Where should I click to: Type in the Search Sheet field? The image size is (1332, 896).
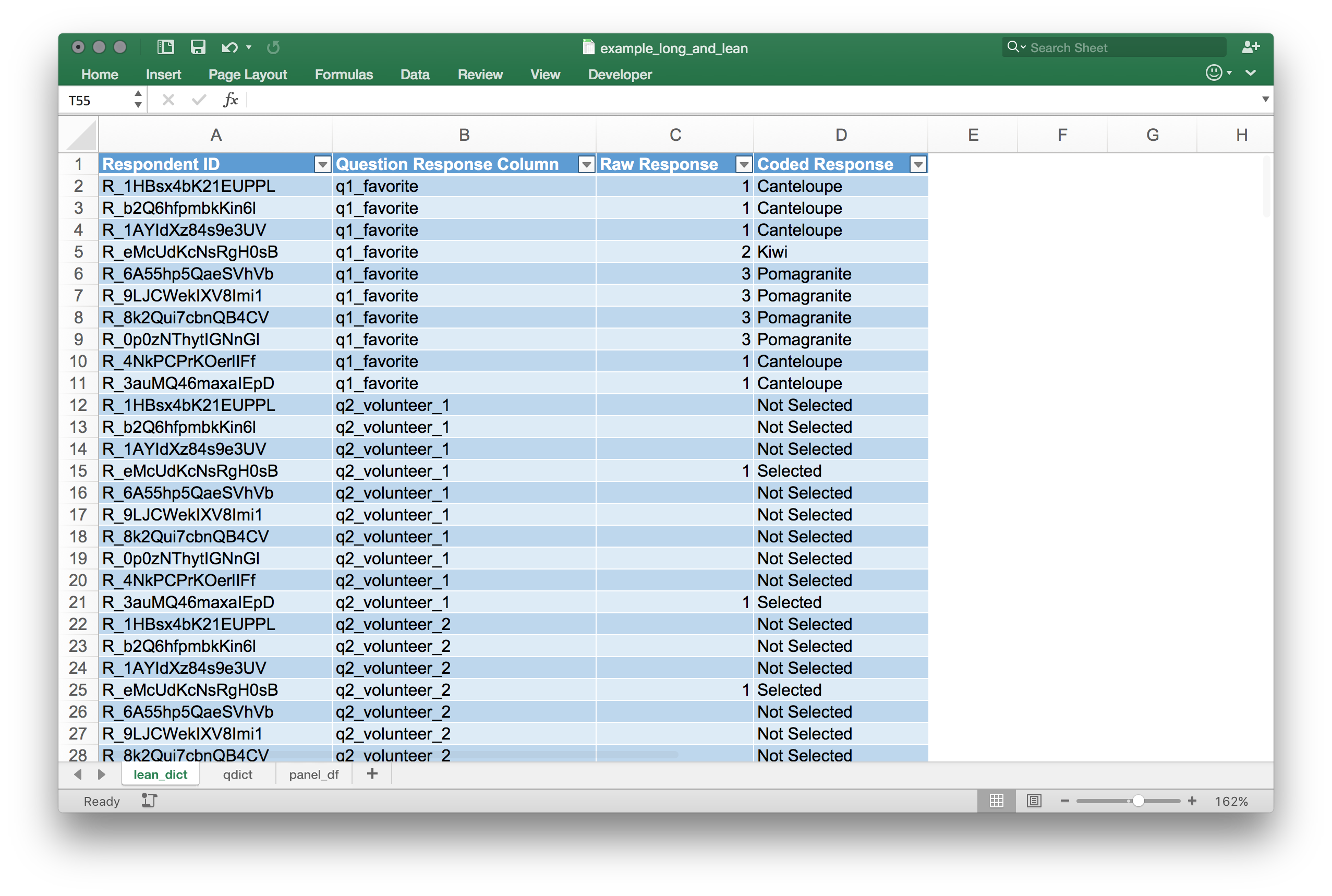[x=1115, y=47]
